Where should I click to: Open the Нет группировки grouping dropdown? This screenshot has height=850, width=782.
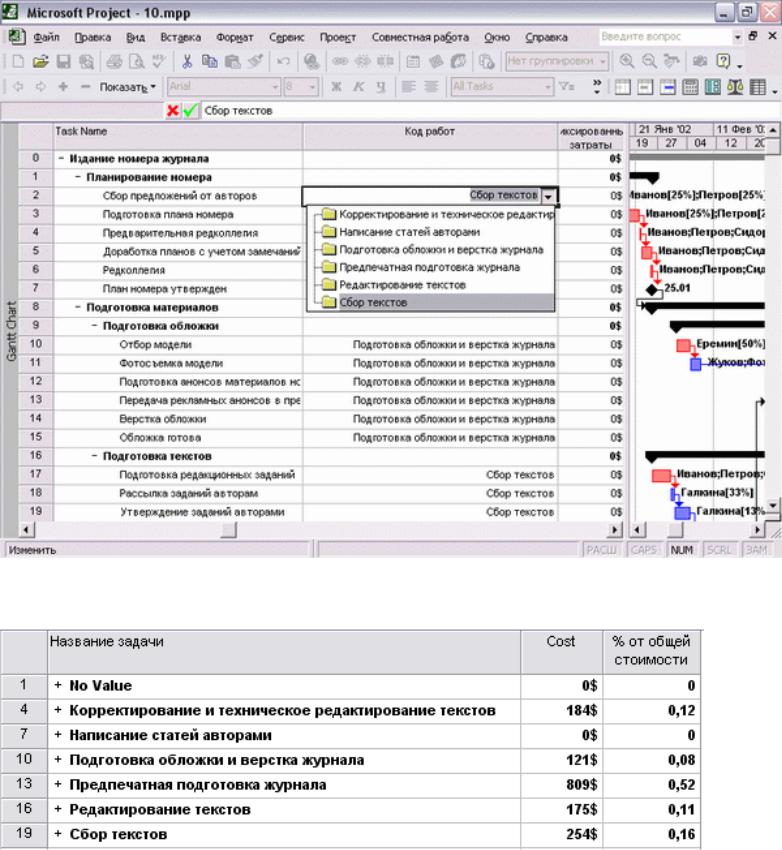tap(603, 61)
